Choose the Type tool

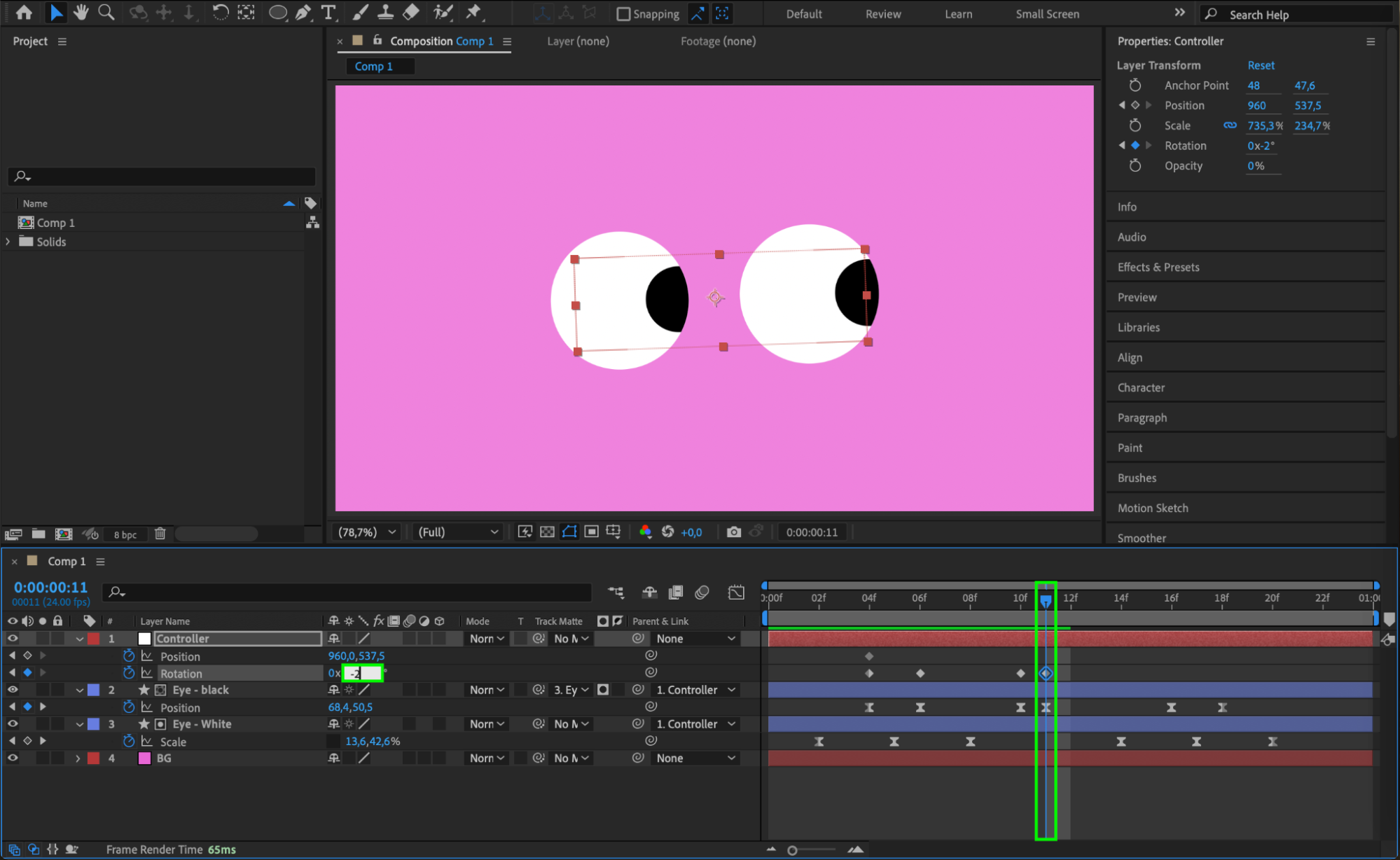pos(328,12)
